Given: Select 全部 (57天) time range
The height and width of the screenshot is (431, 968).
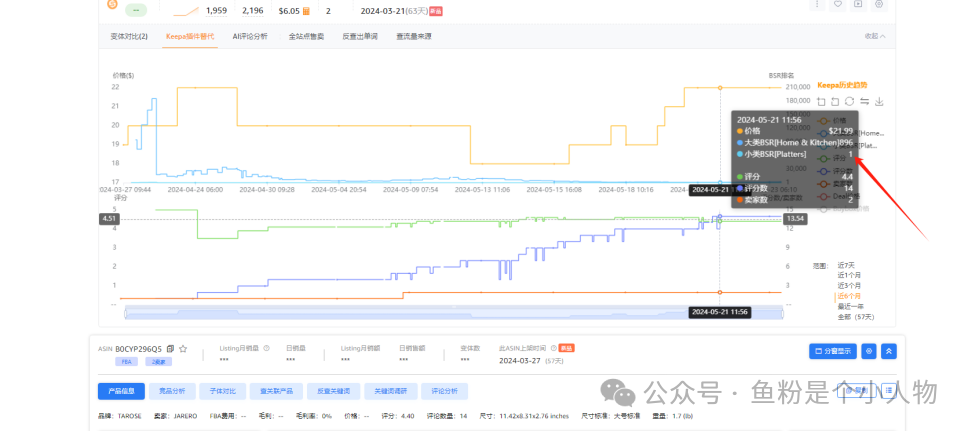Looking at the screenshot, I should click(857, 317).
